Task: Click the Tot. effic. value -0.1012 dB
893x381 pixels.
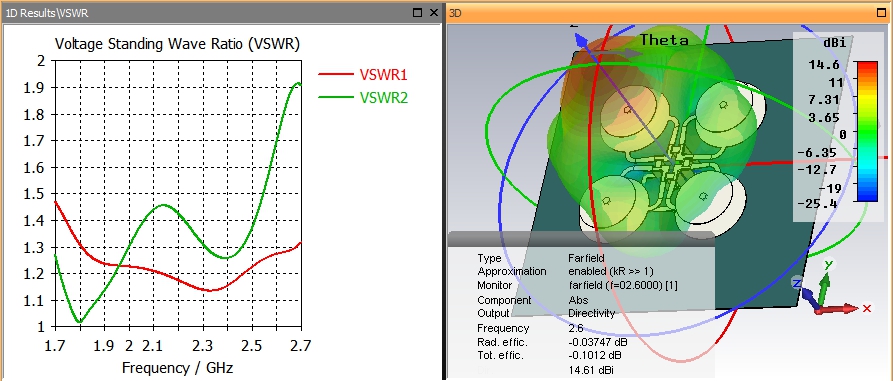Action: [595, 355]
